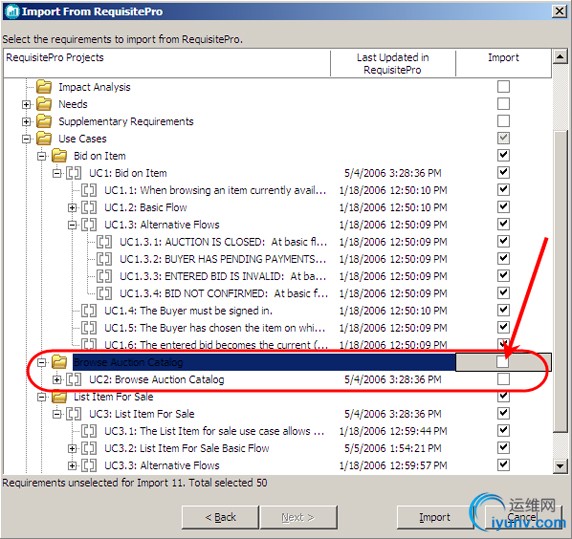This screenshot has height=539, width=572.
Task: Click the Use Cases folder icon
Action: tap(44, 138)
